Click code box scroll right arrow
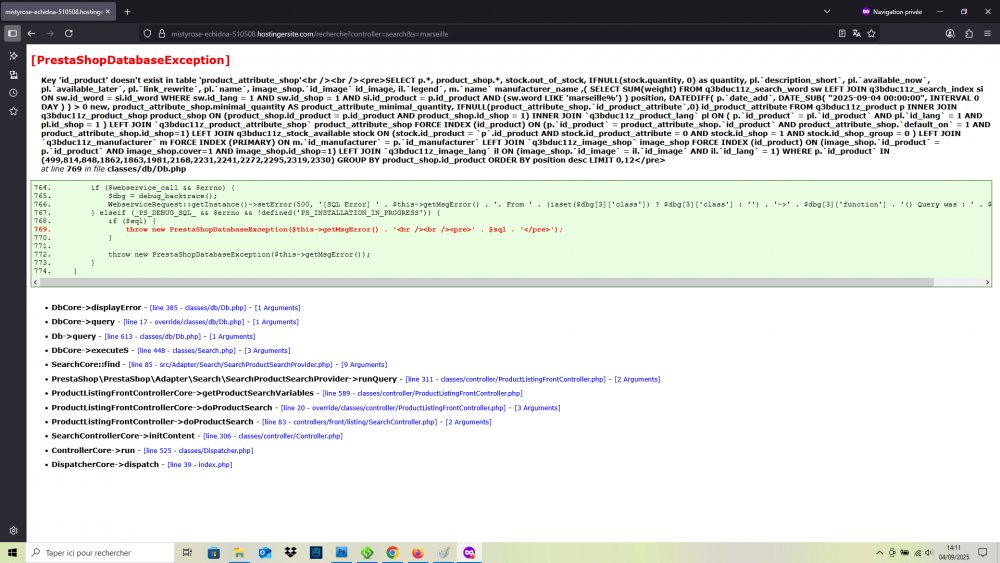This screenshot has width=1000, height=563. click(x=987, y=282)
